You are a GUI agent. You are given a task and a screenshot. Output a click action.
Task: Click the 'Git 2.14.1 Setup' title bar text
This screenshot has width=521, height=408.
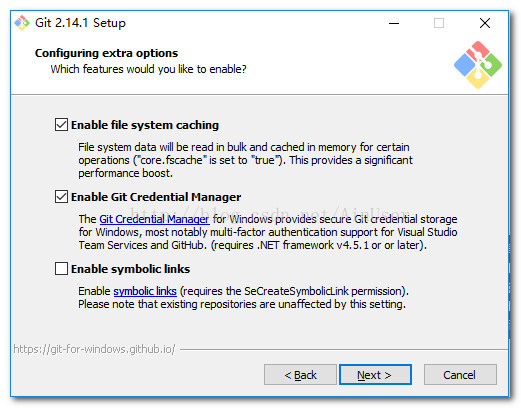point(80,23)
